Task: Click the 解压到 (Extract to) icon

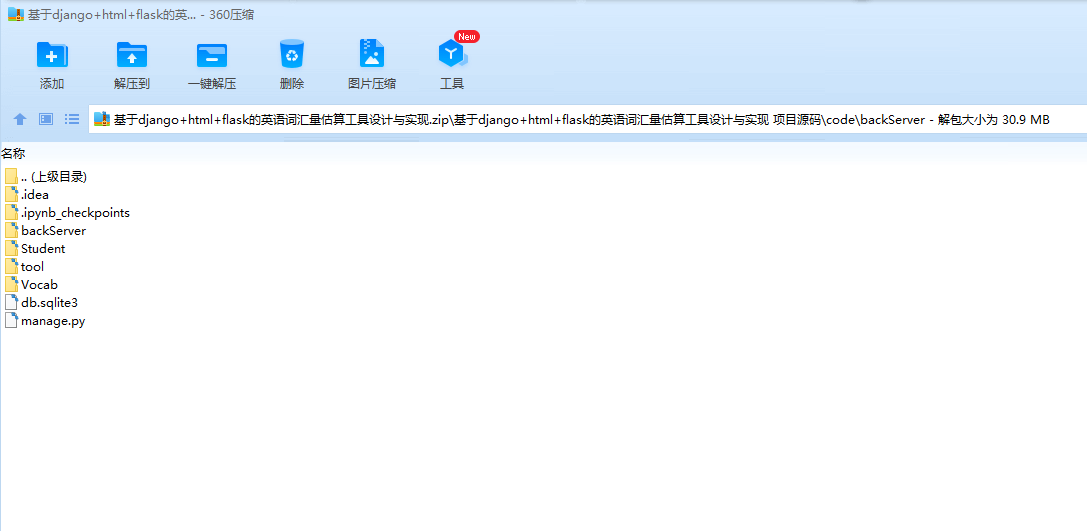Action: 132,54
